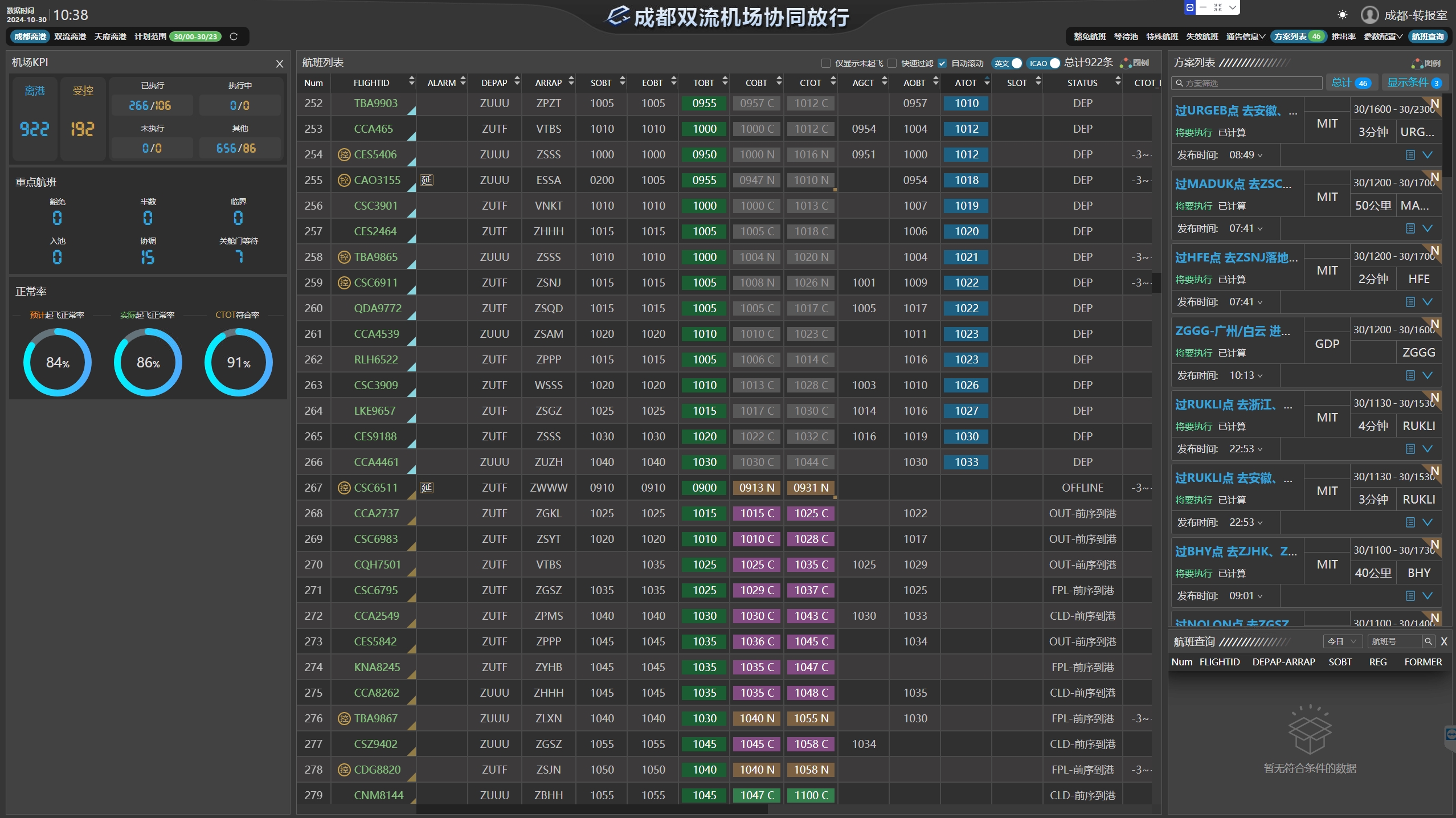
Task: Open the details list icon for the ZGGG-广州/白云 plan
Action: [x=1410, y=375]
